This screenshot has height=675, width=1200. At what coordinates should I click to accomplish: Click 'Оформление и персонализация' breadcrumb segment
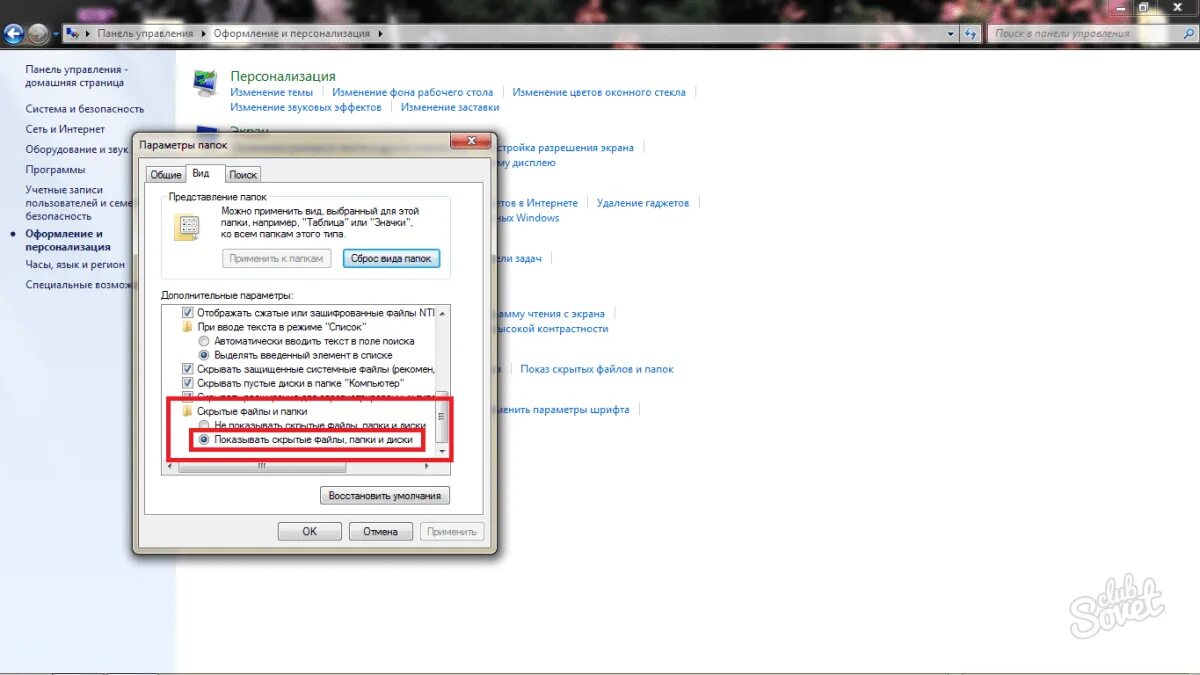(291, 33)
